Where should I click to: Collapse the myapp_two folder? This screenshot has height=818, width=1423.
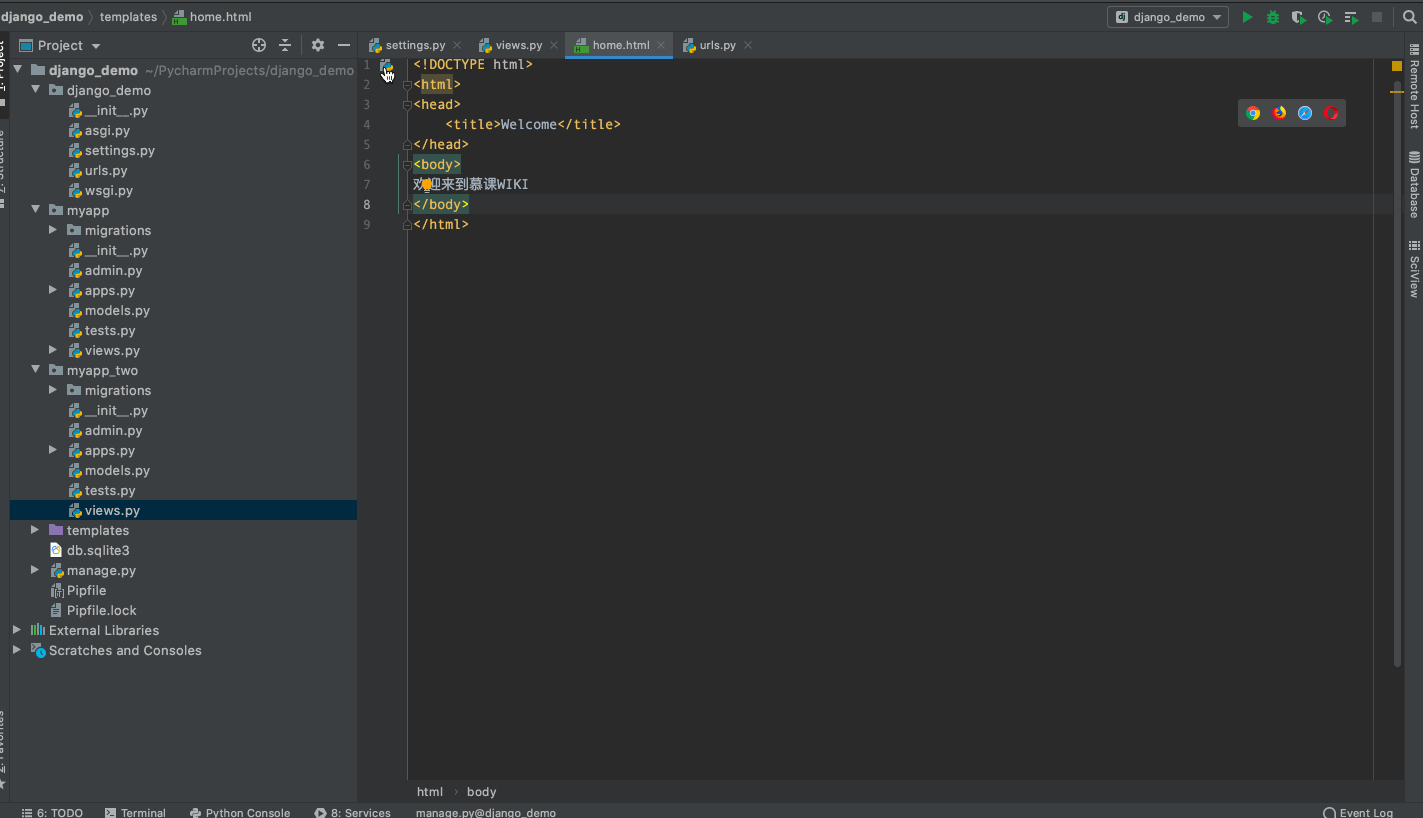(35, 370)
